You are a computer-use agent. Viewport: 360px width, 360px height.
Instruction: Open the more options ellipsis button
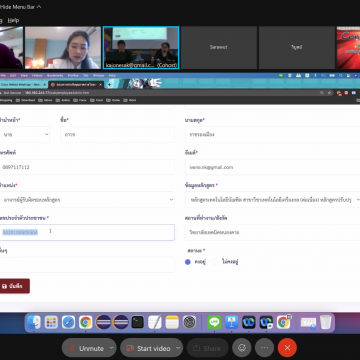click(264, 348)
